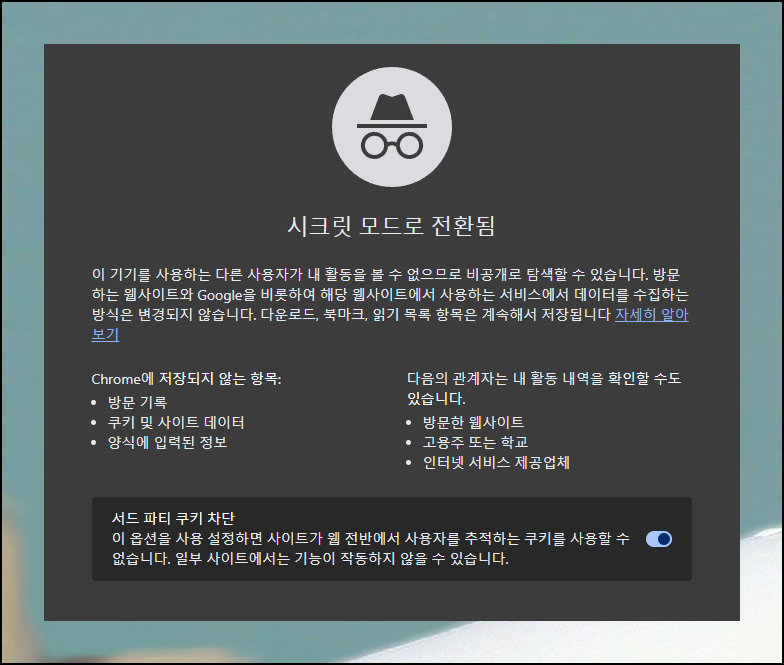Select the 고용주 또는 학교 item
Screen dimensions: 784x665
pos(475,442)
